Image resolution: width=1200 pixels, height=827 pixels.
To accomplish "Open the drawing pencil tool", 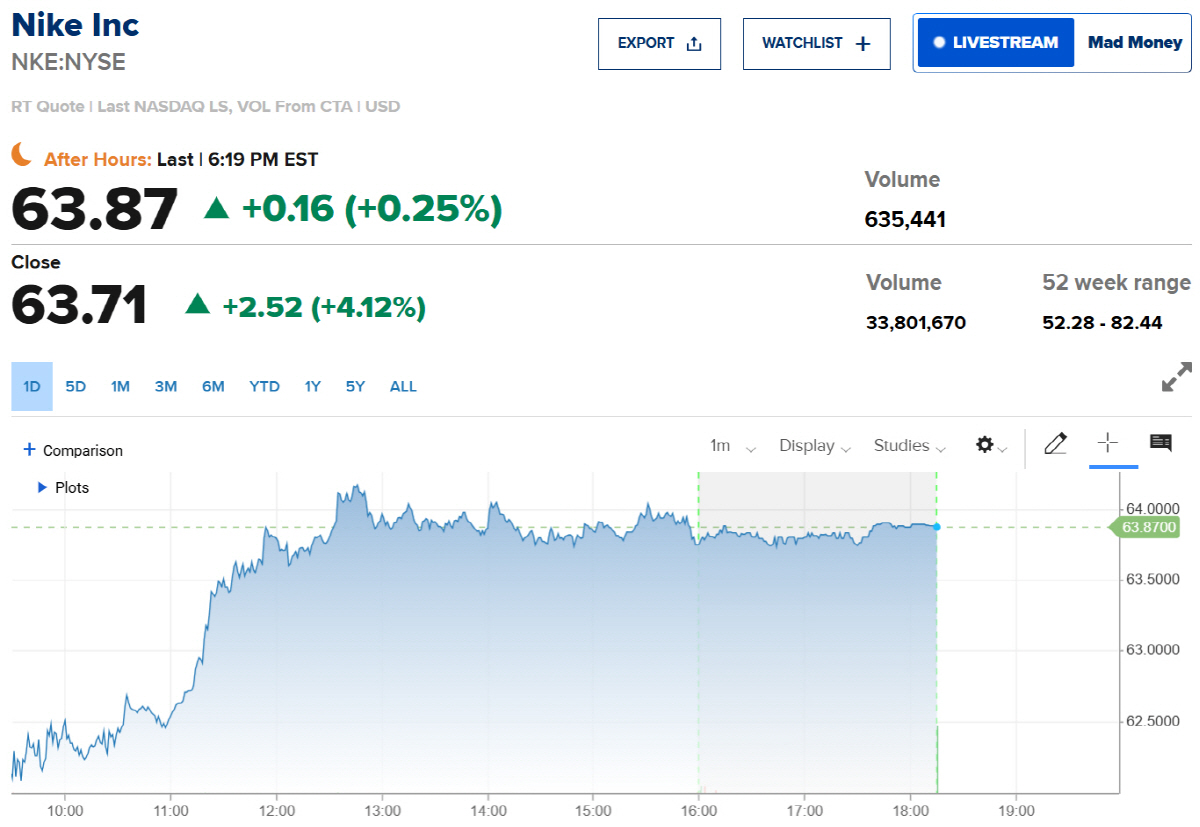I will click(x=1056, y=444).
